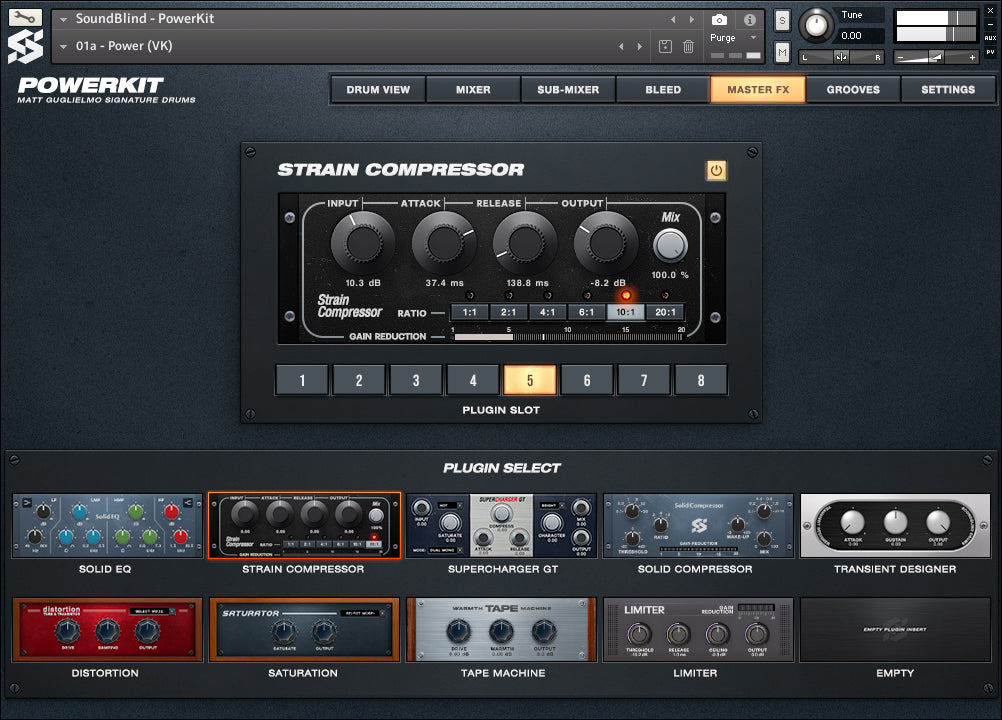This screenshot has height=720, width=1002.
Task: Click the SoundBlind S logo
Action: tap(26, 47)
